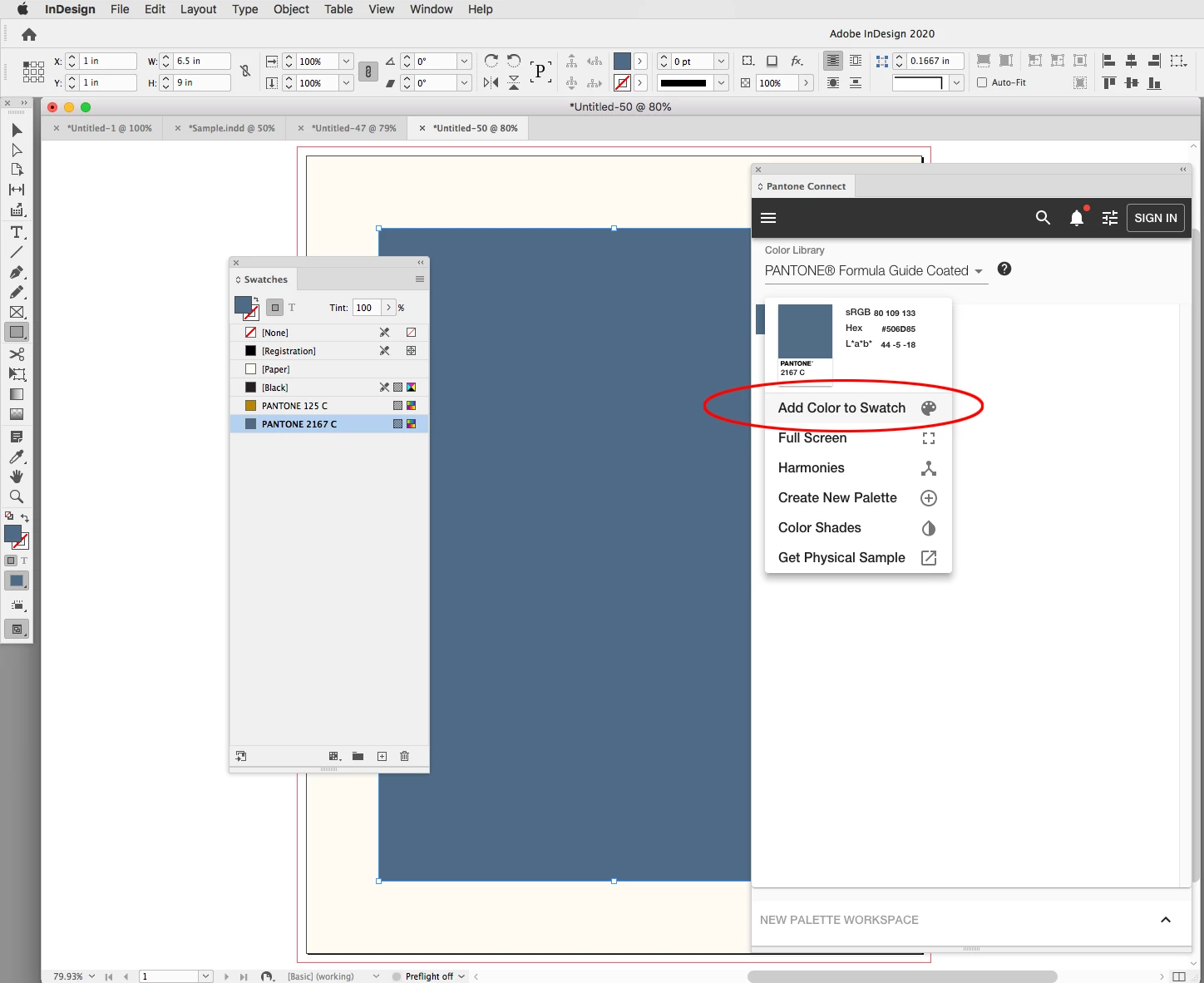The height and width of the screenshot is (983, 1204).
Task: Open the Pantone Connect hamburger menu
Action: 768,218
